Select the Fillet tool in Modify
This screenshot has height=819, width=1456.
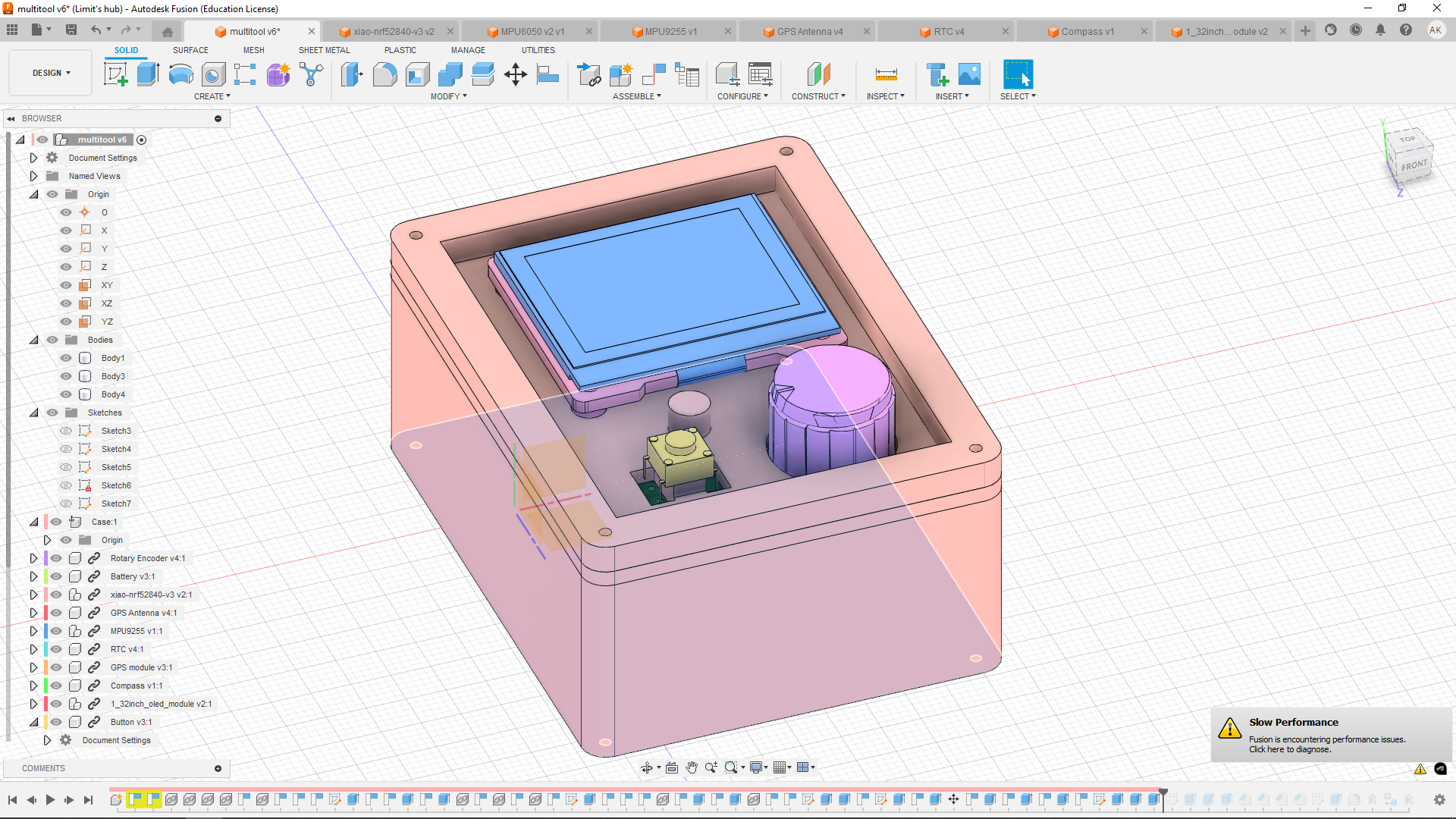coord(384,74)
